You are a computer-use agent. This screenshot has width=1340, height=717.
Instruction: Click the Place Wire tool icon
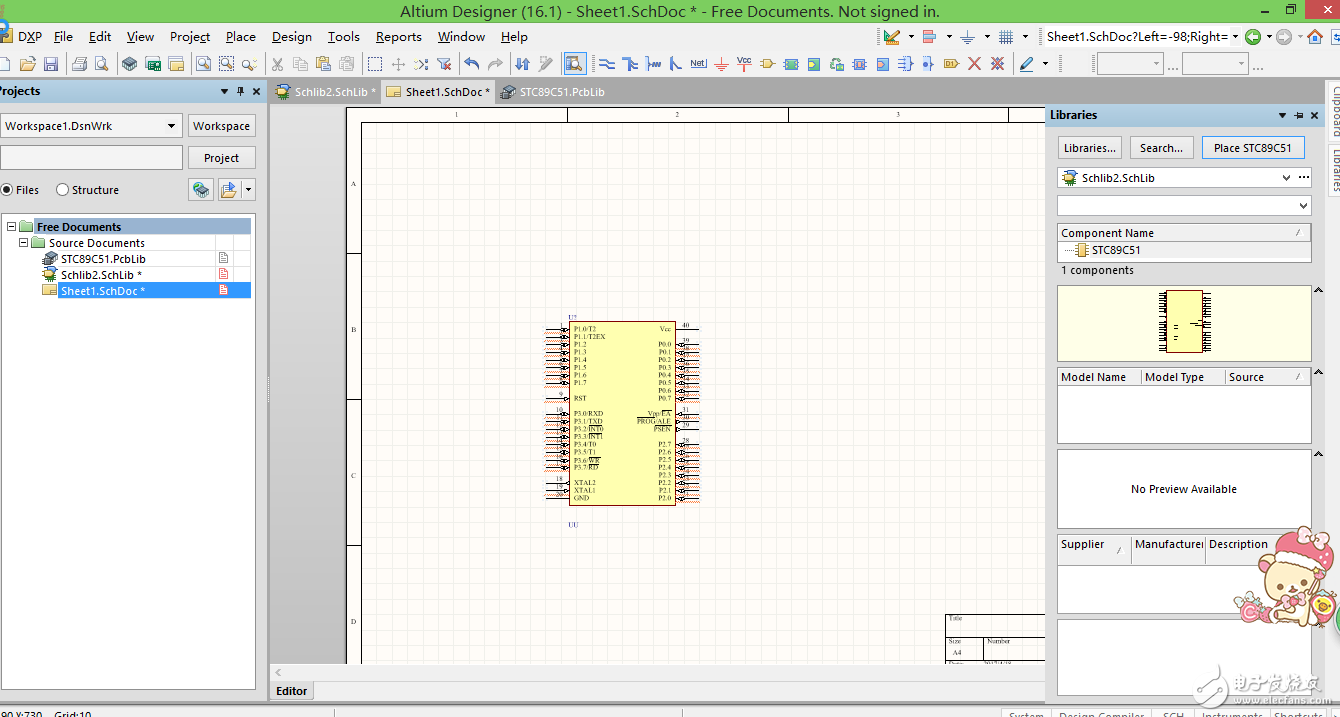606,64
